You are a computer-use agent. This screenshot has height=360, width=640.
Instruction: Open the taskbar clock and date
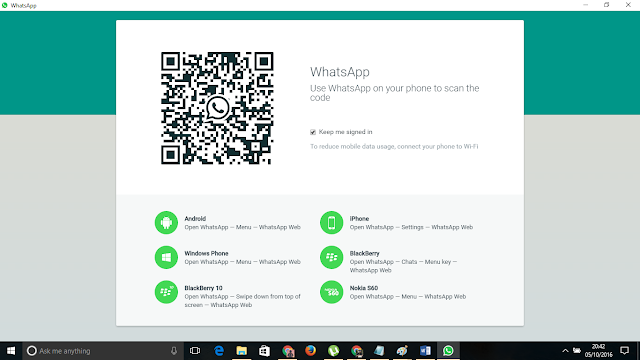coord(598,351)
